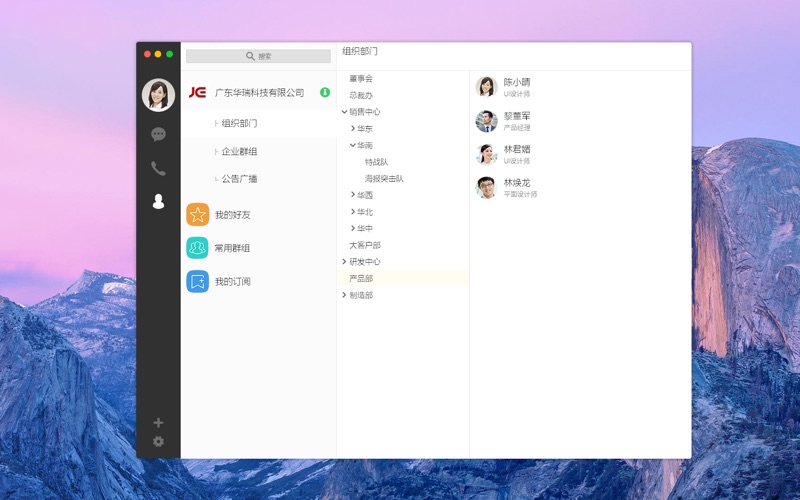Screen dimensions: 800x500
Task: Click the 搜索 search field
Action: coord(258,56)
